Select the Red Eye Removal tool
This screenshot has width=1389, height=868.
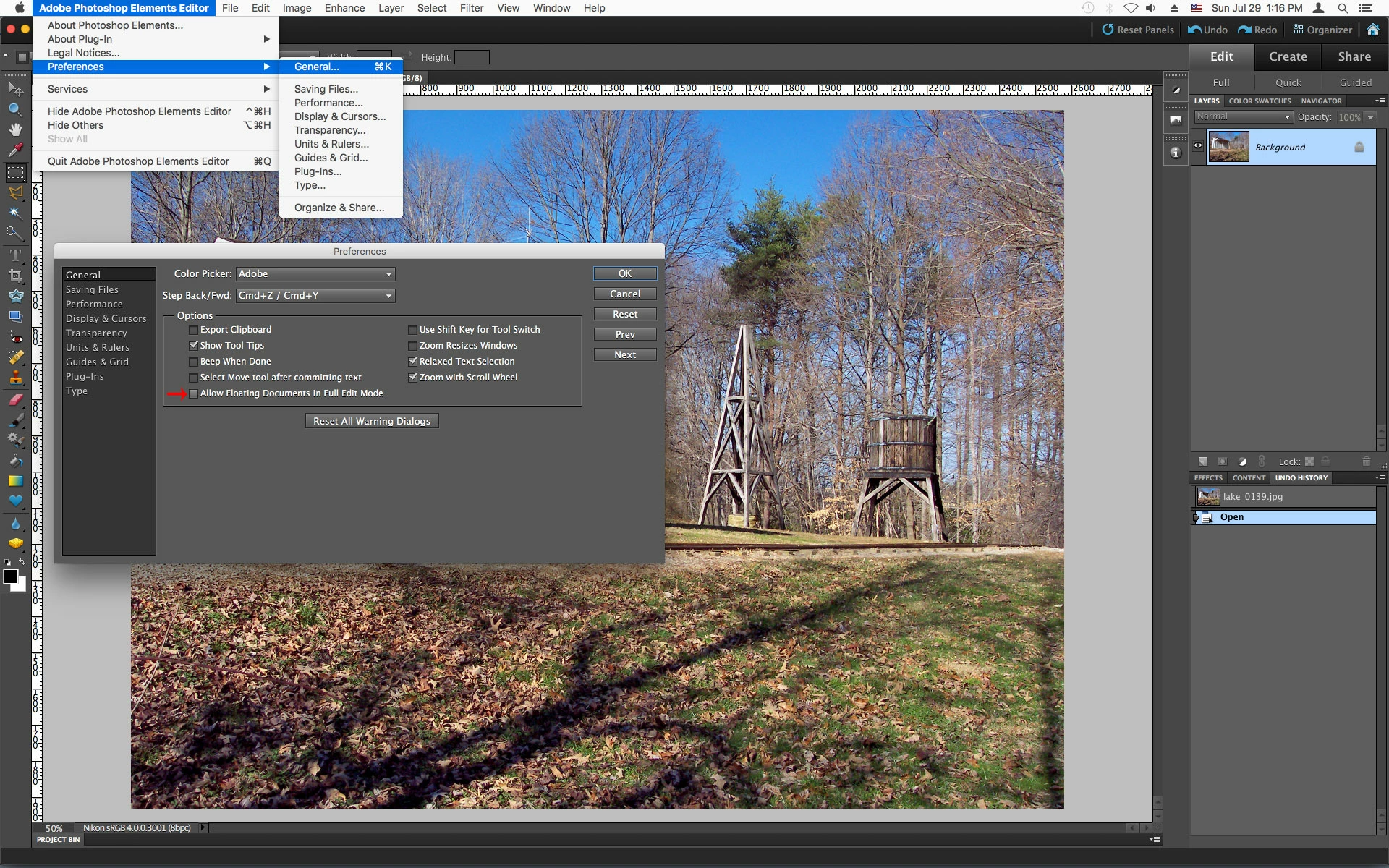point(15,337)
